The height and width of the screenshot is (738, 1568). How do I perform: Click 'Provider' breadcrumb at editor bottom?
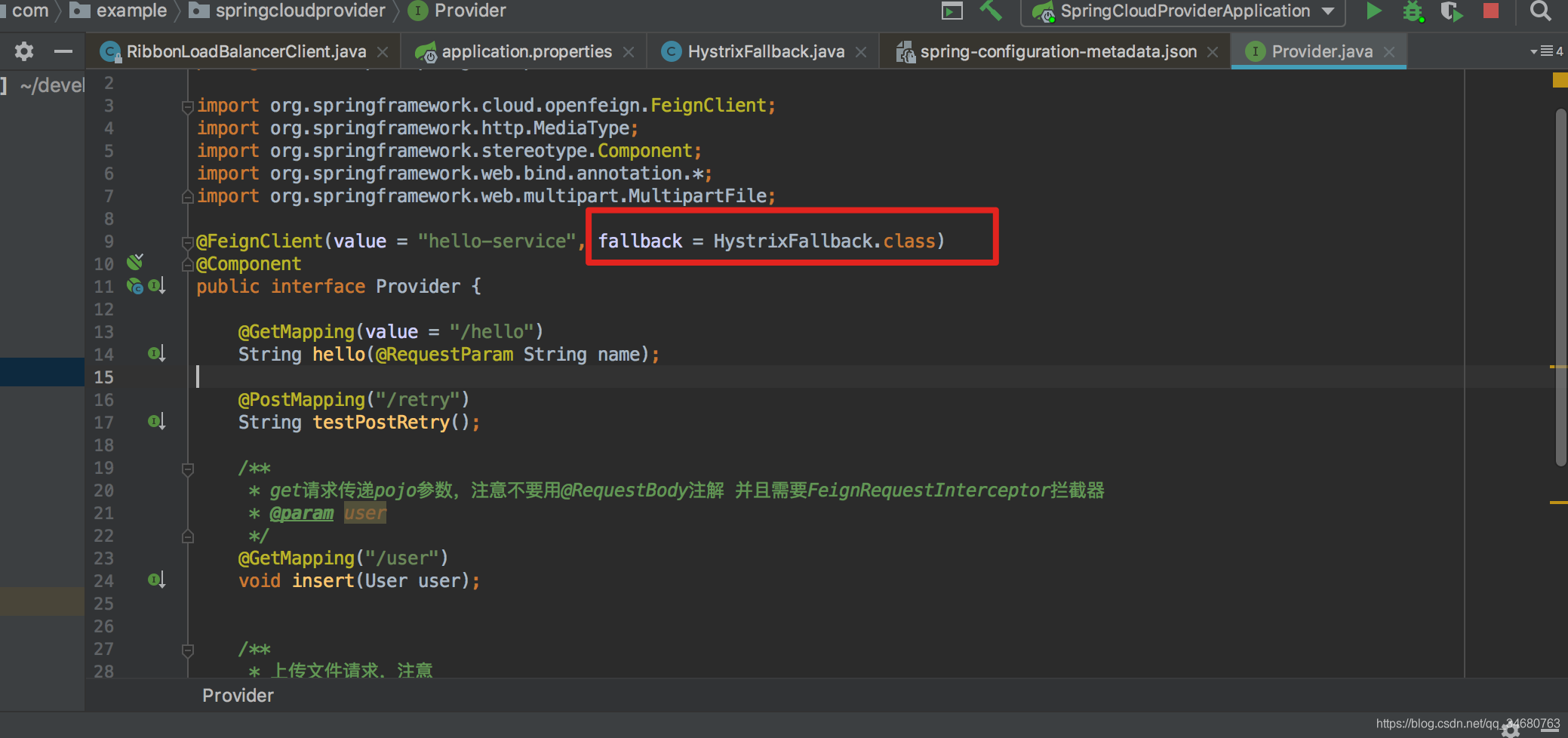(238, 695)
